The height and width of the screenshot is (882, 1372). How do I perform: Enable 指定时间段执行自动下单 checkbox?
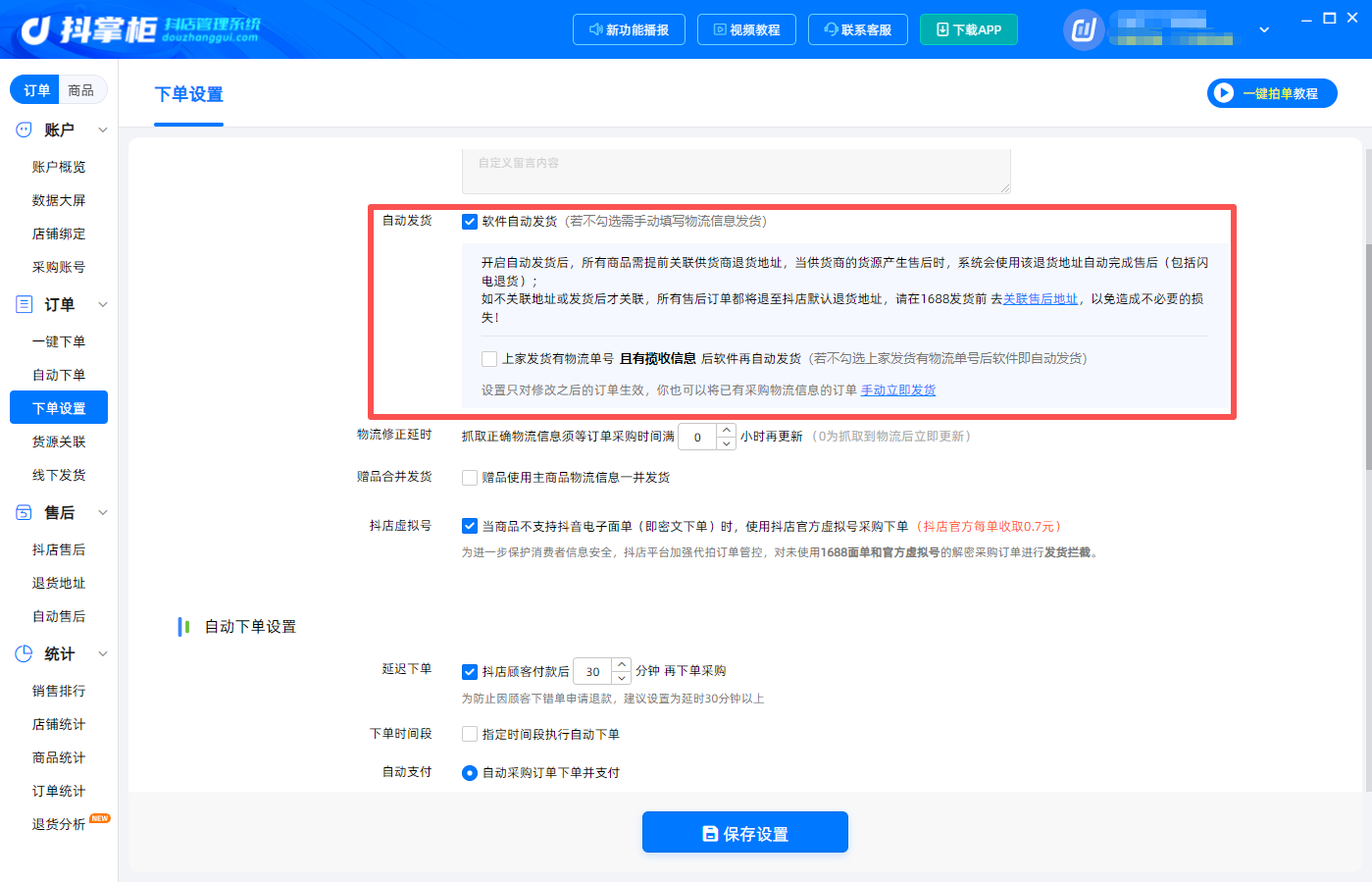470,734
